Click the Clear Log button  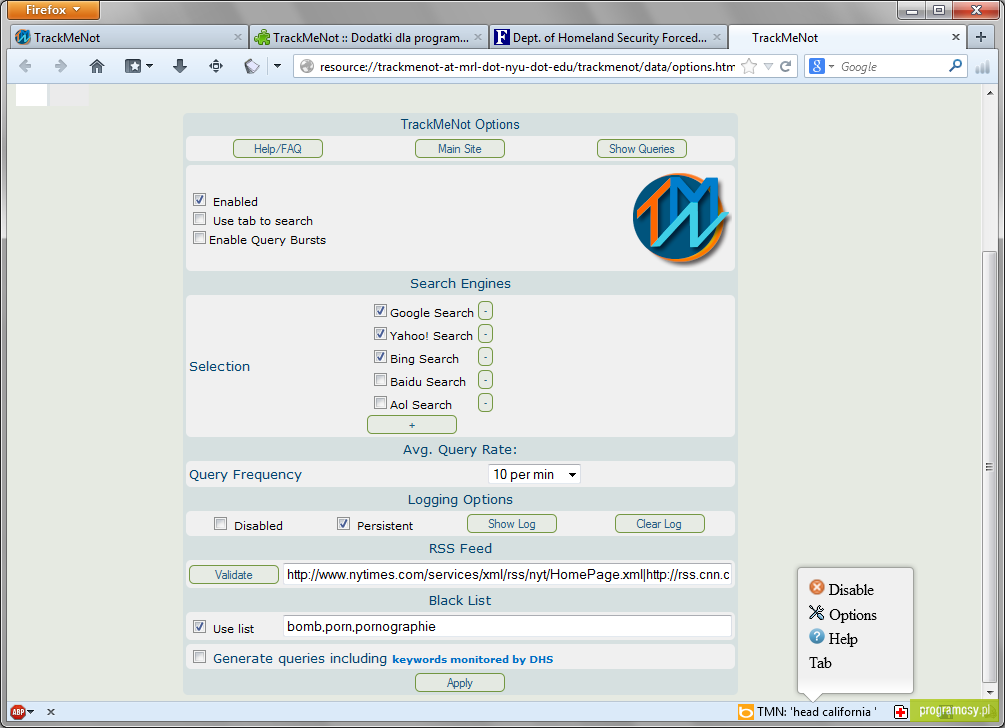[x=660, y=524]
